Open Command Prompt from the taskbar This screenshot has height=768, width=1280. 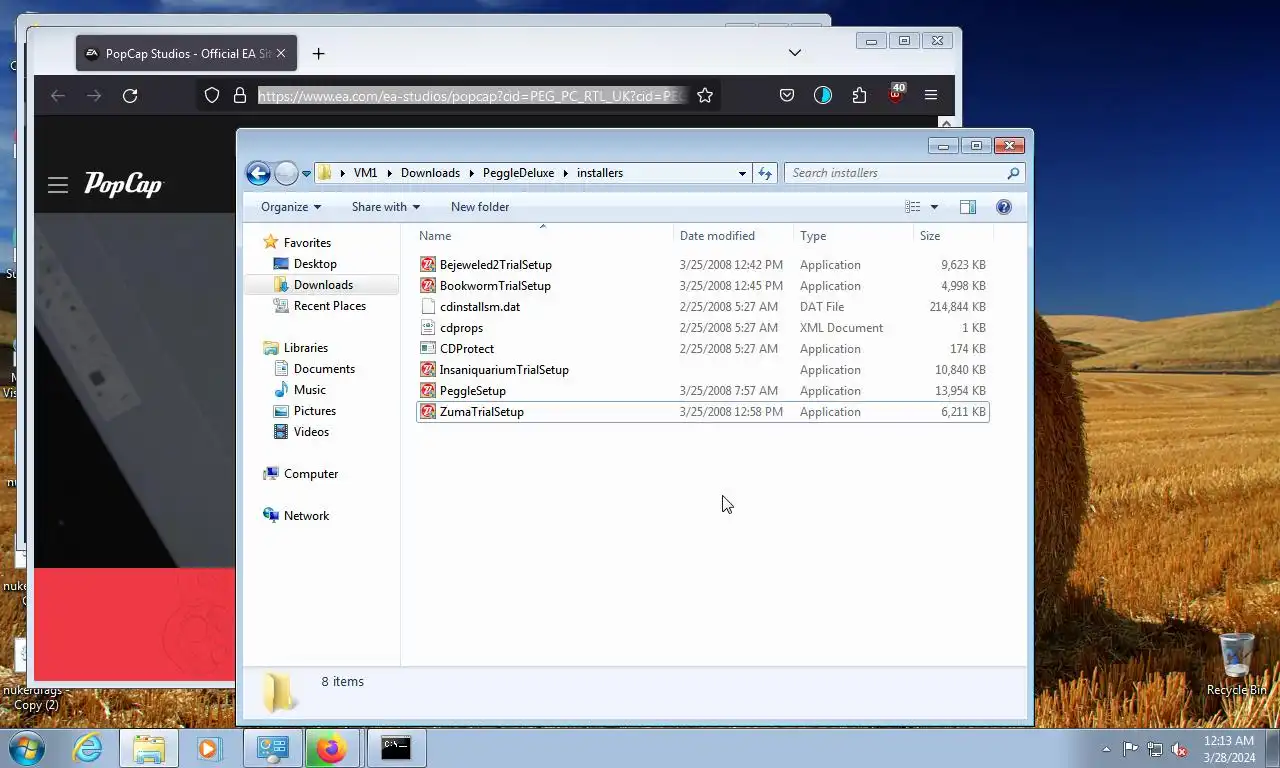[396, 748]
